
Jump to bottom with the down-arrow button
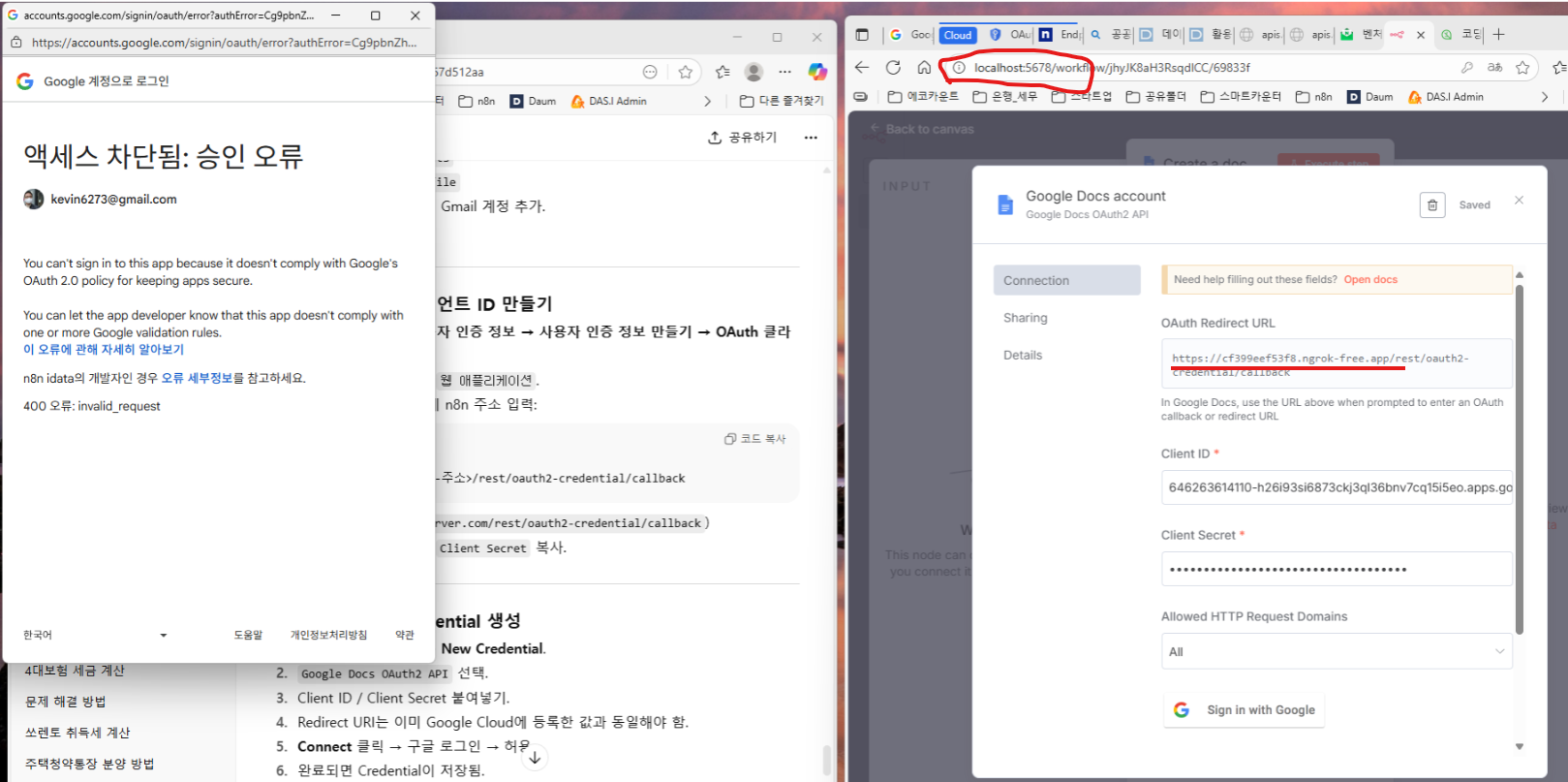(x=535, y=758)
